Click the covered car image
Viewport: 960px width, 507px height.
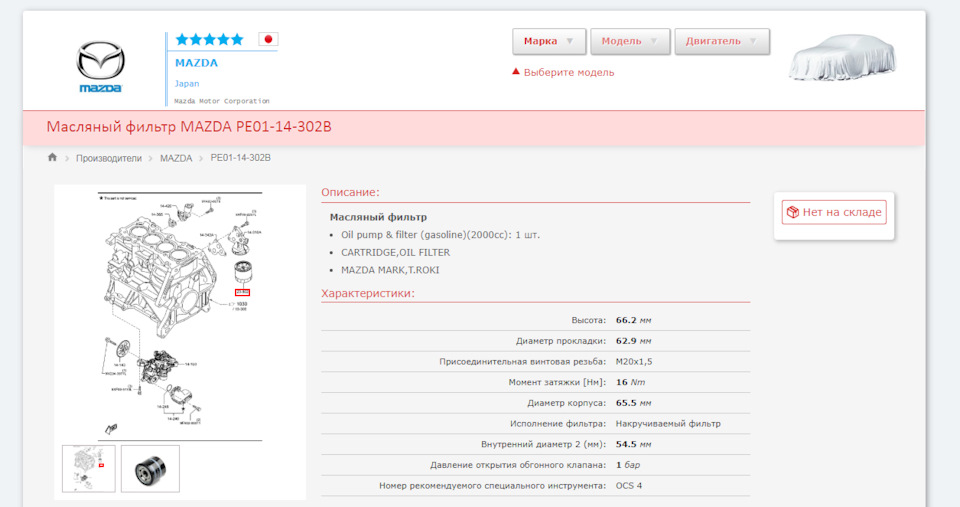click(x=842, y=58)
